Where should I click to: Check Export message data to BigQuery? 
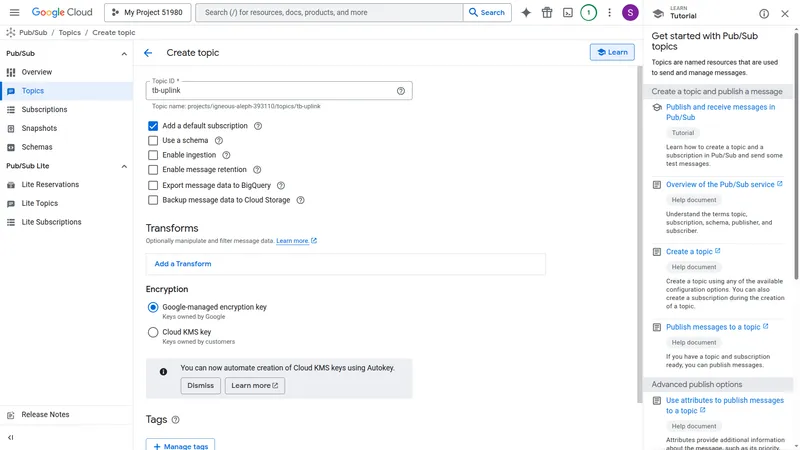click(153, 185)
